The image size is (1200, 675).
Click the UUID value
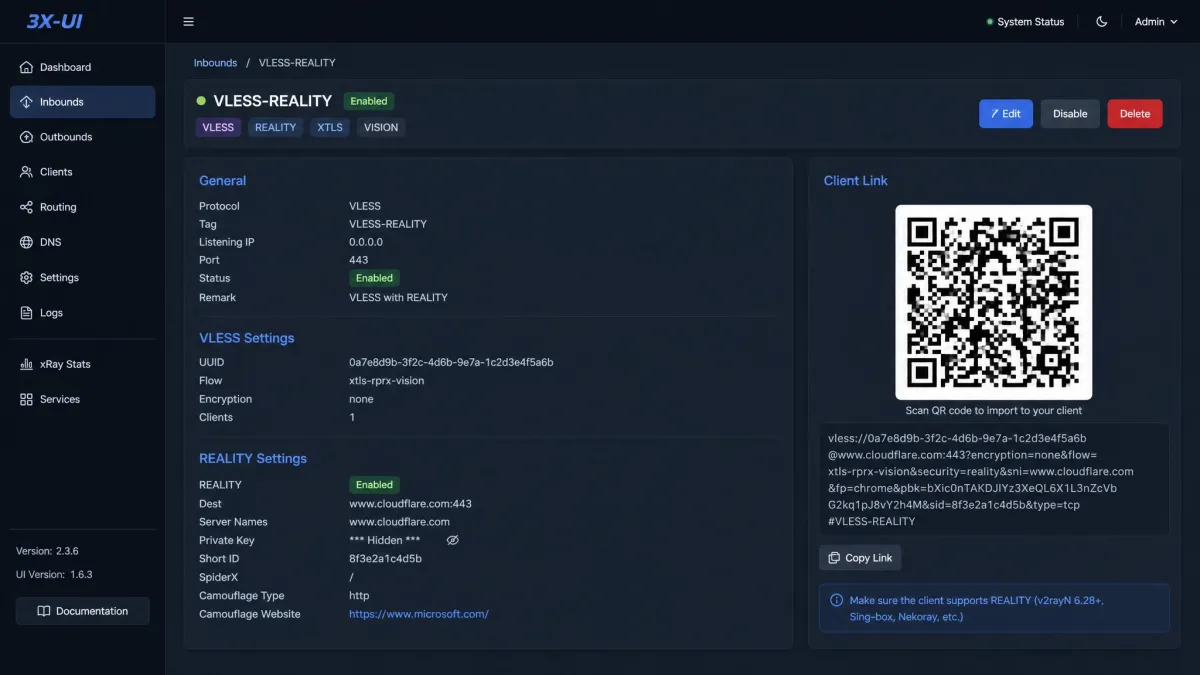coord(451,362)
